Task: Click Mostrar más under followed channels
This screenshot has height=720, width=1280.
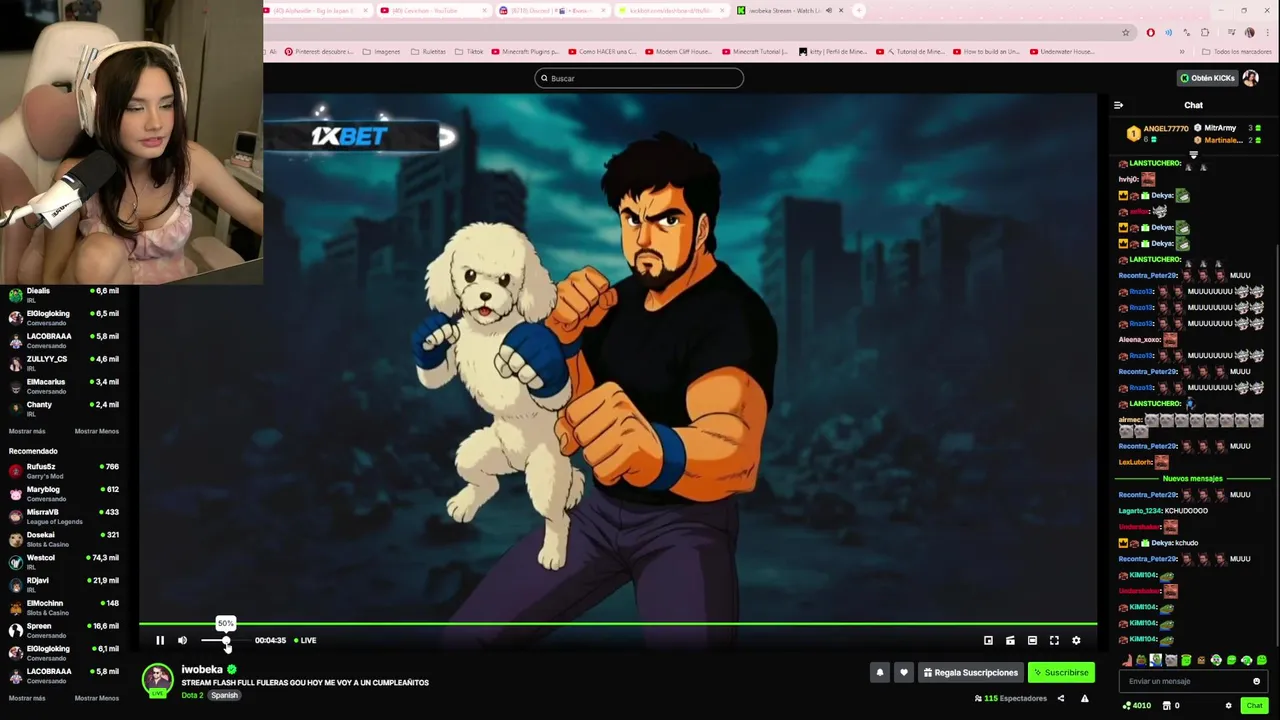Action: (x=27, y=431)
